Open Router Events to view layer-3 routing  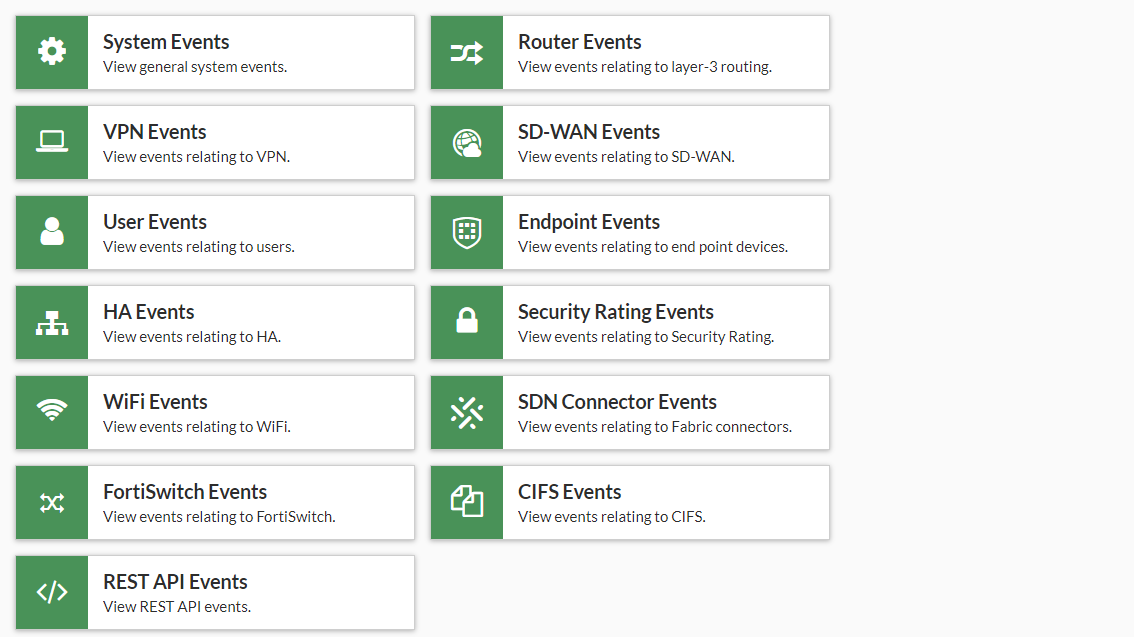click(x=630, y=52)
